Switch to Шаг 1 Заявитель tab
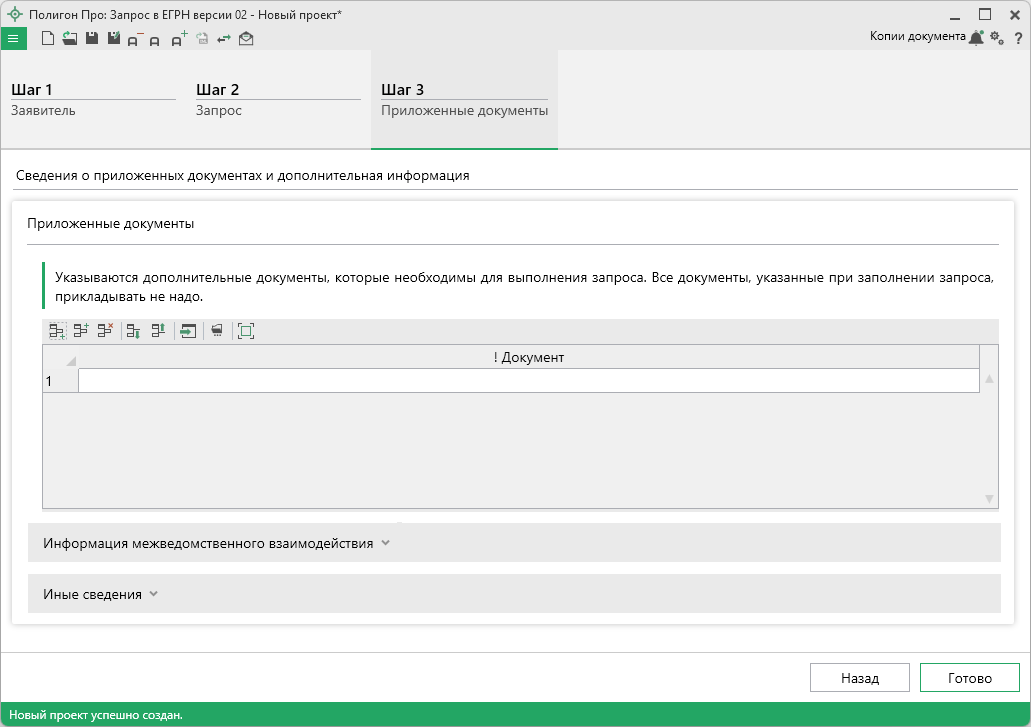The height and width of the screenshot is (727, 1031). [x=92, y=100]
